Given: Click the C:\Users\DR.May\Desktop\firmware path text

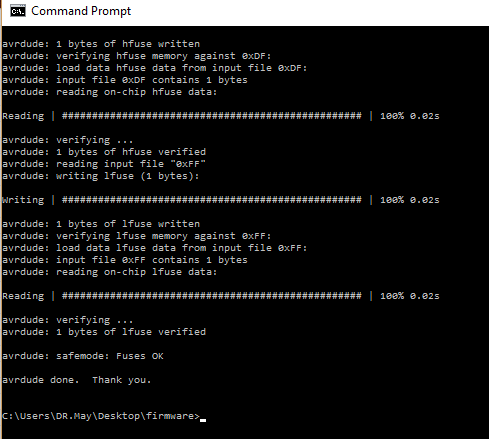Looking at the screenshot, I should pos(101,416).
